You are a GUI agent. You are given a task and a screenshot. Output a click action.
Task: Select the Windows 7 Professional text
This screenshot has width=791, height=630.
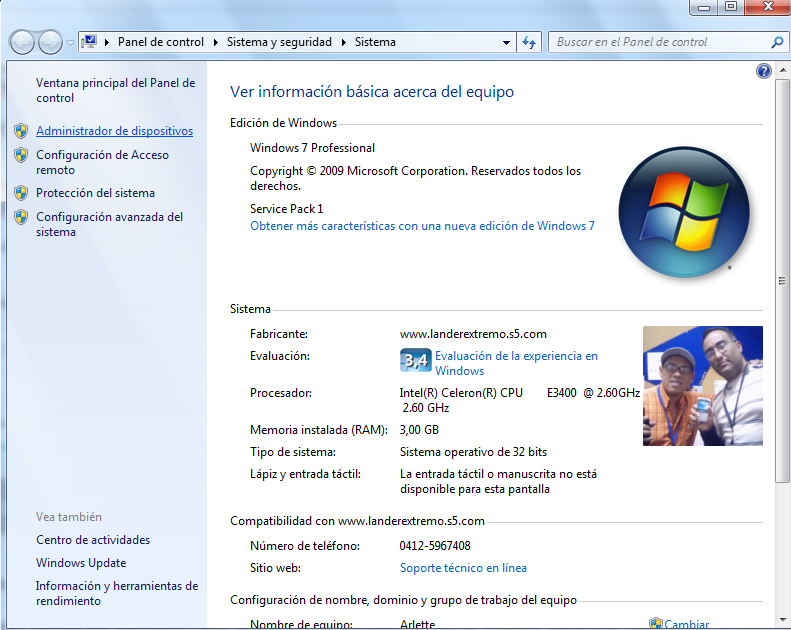pos(312,148)
